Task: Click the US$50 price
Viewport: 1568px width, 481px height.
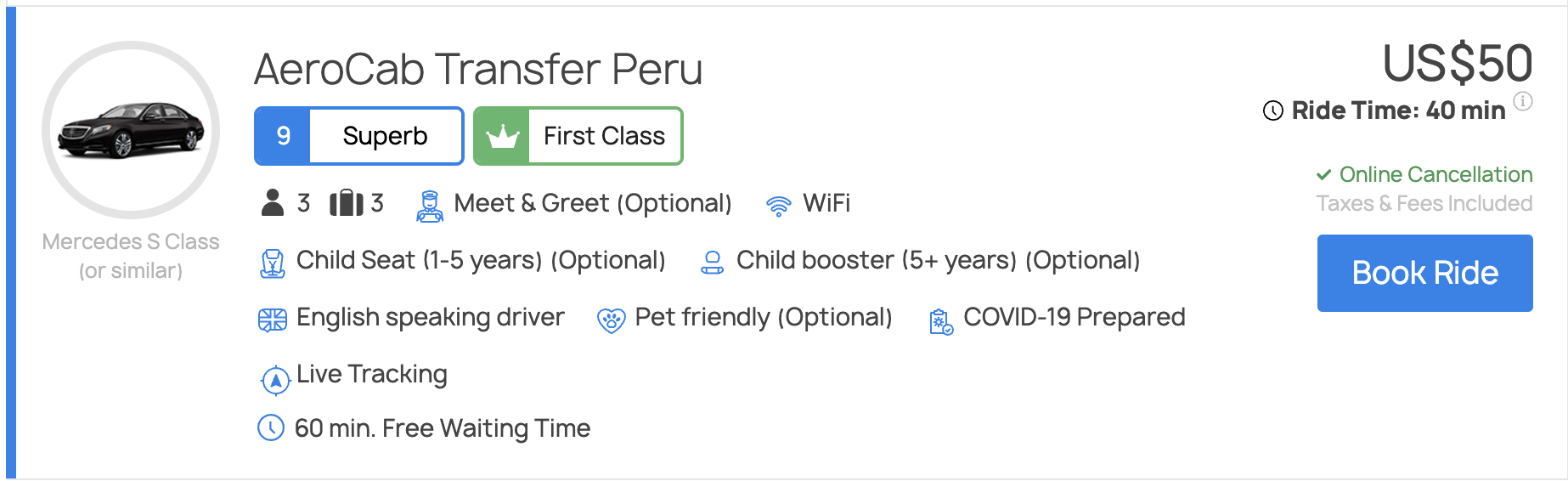Action: pos(1458,63)
